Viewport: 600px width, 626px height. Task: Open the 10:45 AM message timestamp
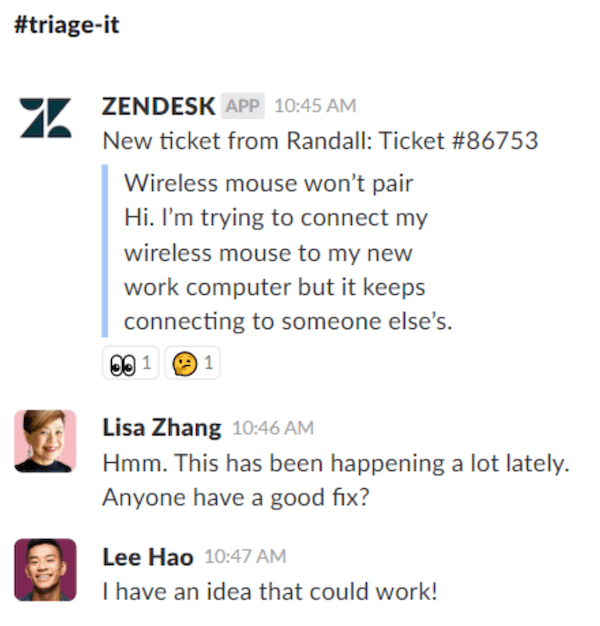point(314,105)
